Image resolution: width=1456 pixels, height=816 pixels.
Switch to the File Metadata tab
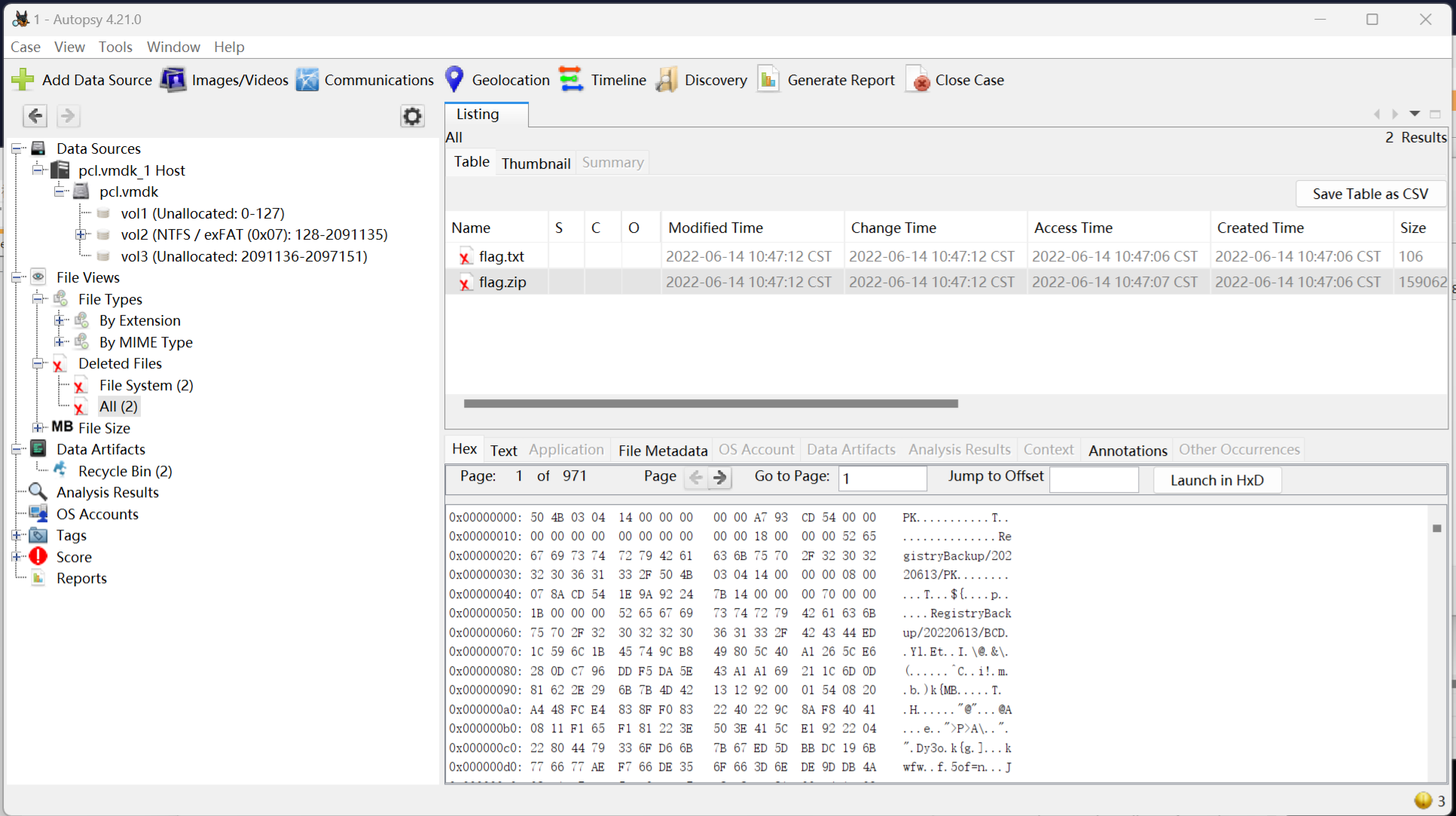pyautogui.click(x=662, y=451)
